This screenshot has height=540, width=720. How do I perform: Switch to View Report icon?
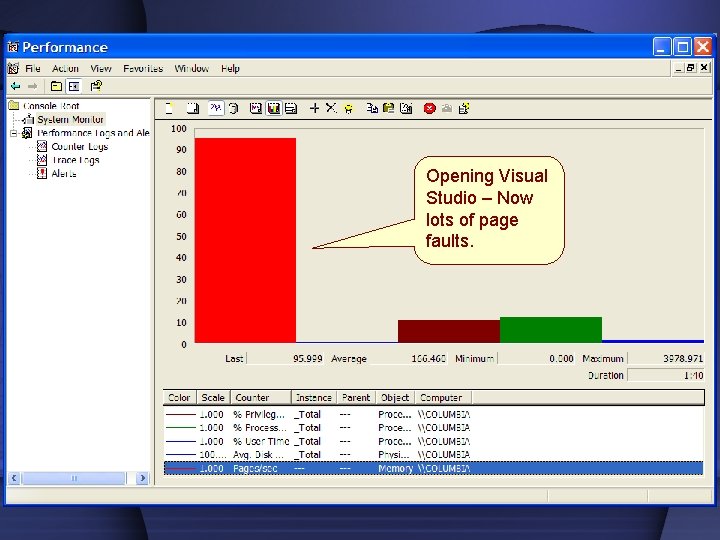click(291, 108)
